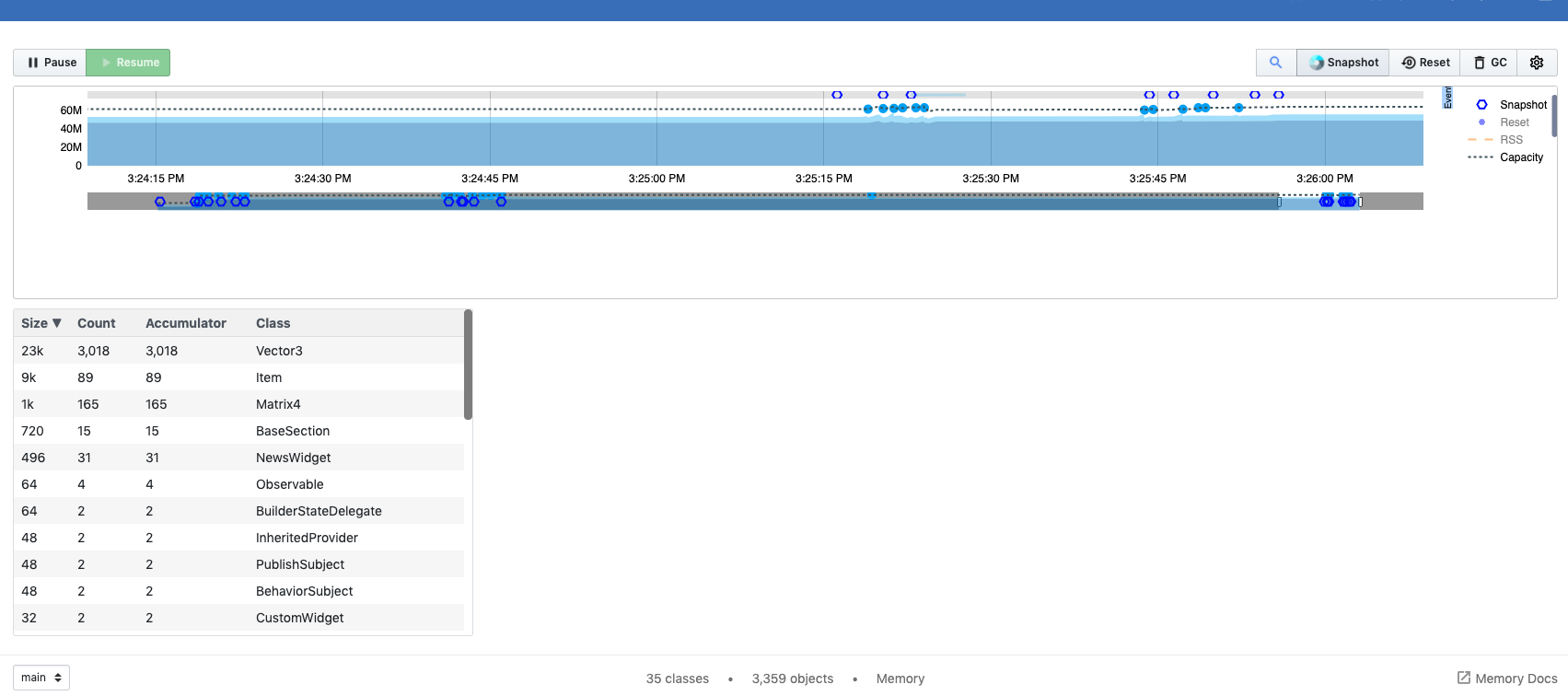Sort table by Count column
Image resolution: width=1568 pixels, height=696 pixels.
click(97, 323)
